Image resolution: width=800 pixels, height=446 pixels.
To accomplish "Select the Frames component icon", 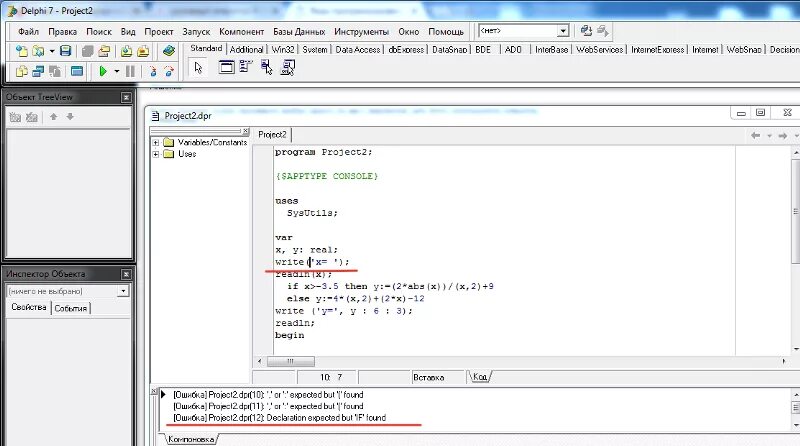I will pyautogui.click(x=227, y=67).
